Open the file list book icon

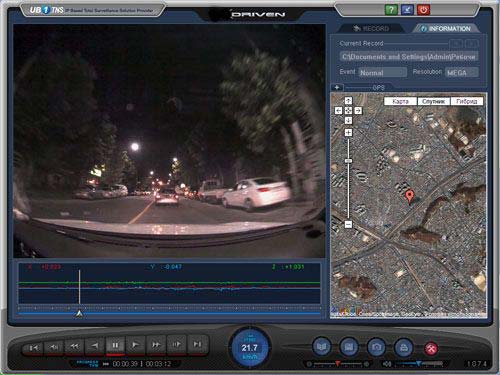(321, 347)
